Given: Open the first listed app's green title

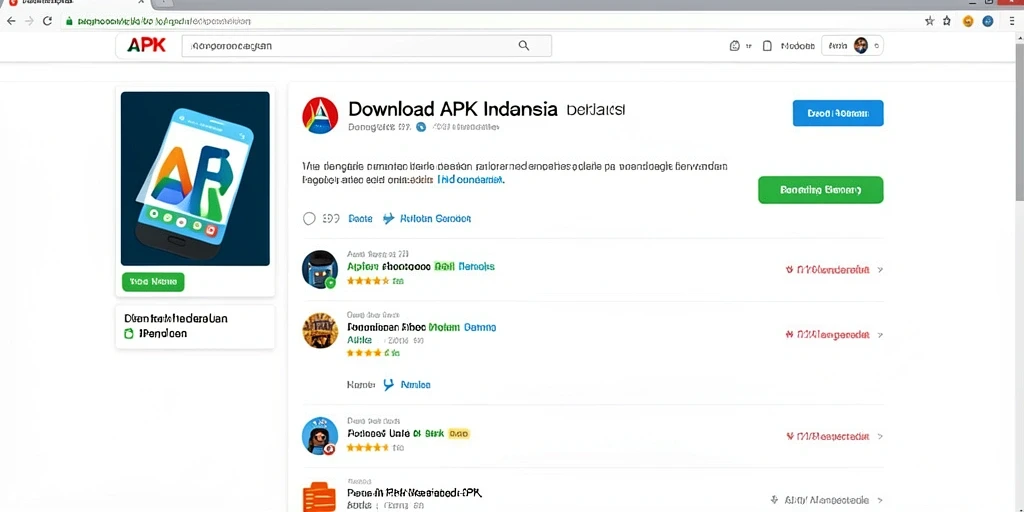Looking at the screenshot, I should point(421,266).
